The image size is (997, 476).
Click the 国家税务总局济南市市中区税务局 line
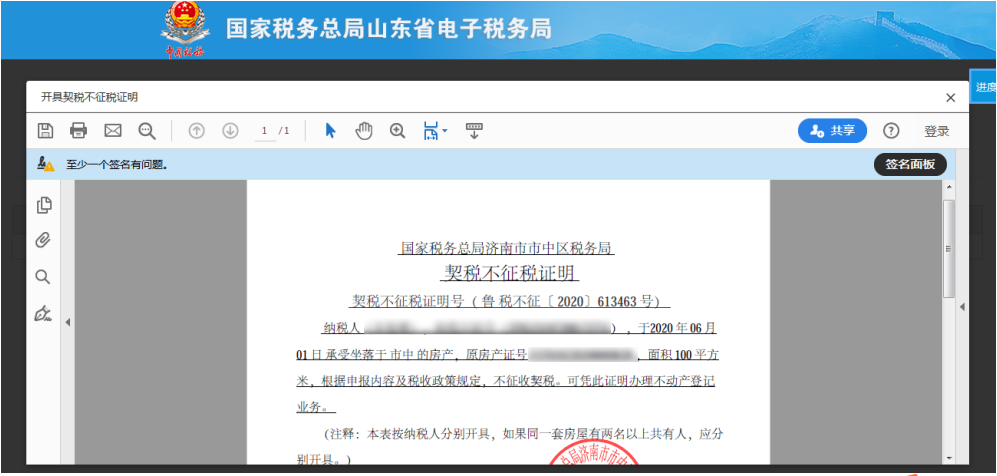click(x=506, y=248)
